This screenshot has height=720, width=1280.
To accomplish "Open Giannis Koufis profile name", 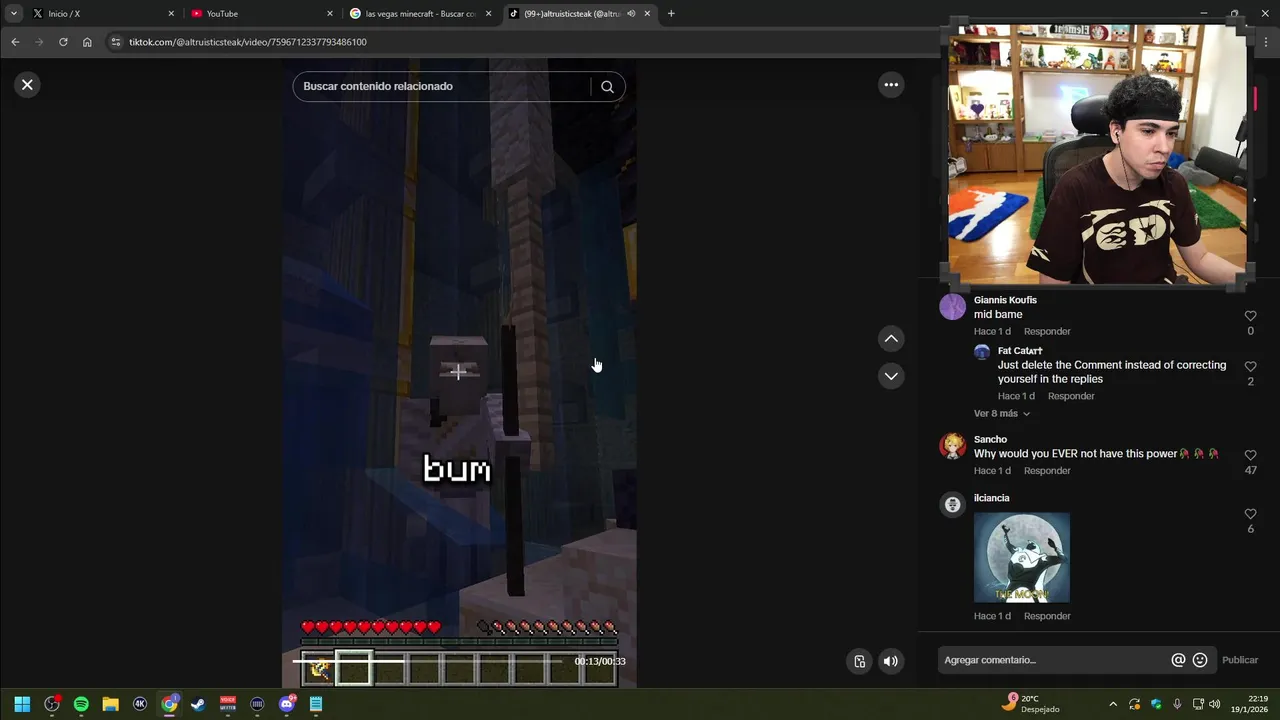I will pos(1005,300).
